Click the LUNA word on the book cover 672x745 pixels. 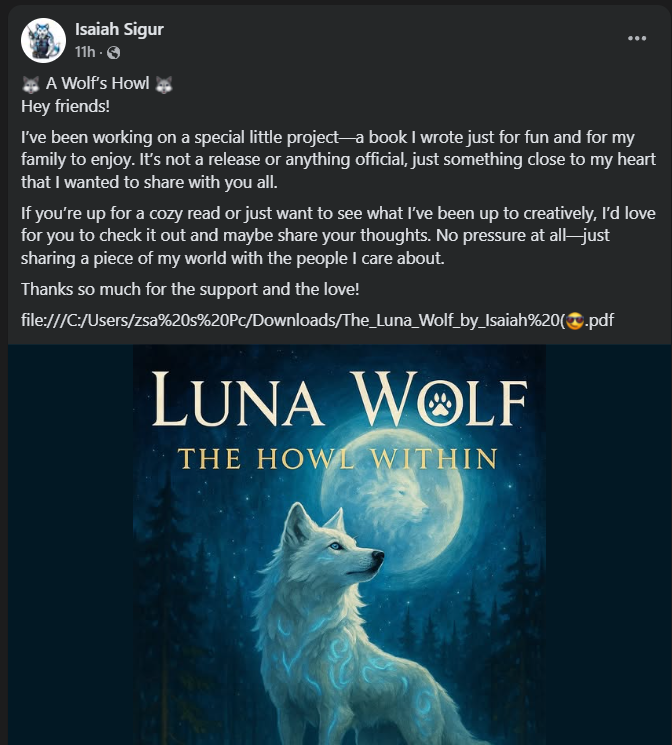click(x=238, y=400)
